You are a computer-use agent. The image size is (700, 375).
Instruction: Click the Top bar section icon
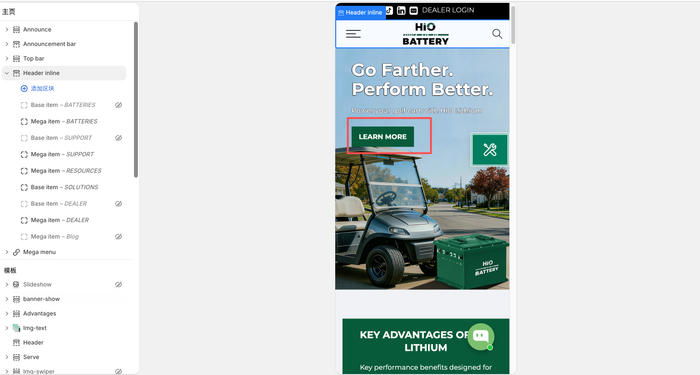(x=17, y=58)
